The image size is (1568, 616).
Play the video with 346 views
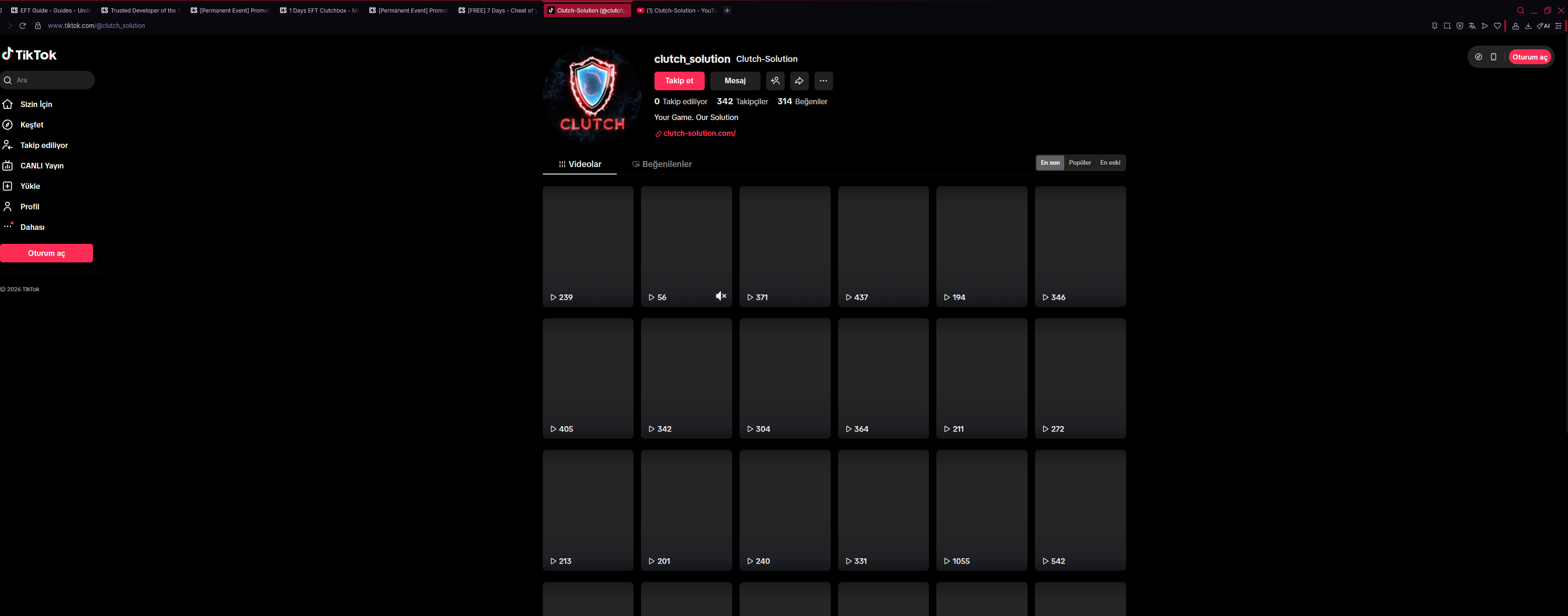1081,247
